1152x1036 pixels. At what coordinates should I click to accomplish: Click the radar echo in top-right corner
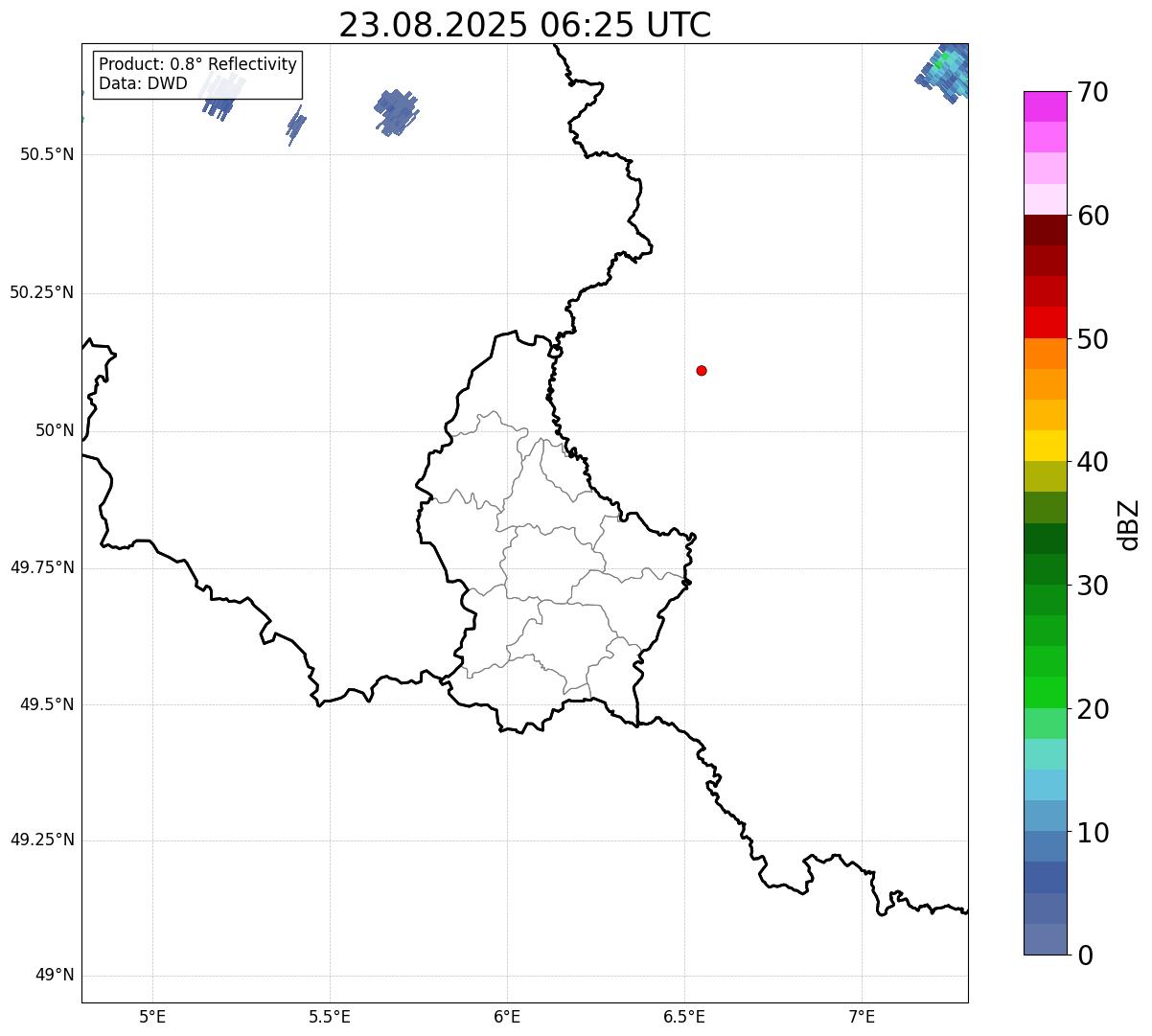tap(945, 72)
